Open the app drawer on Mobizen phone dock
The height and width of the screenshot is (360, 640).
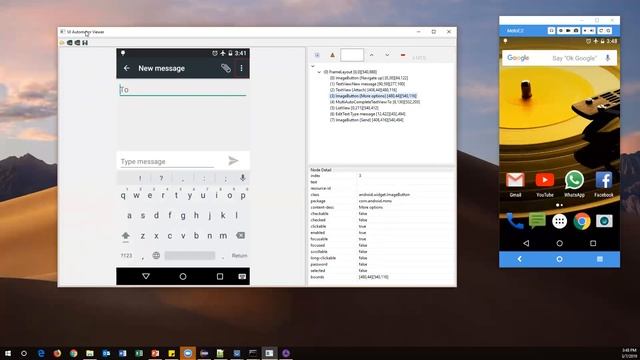[560, 221]
